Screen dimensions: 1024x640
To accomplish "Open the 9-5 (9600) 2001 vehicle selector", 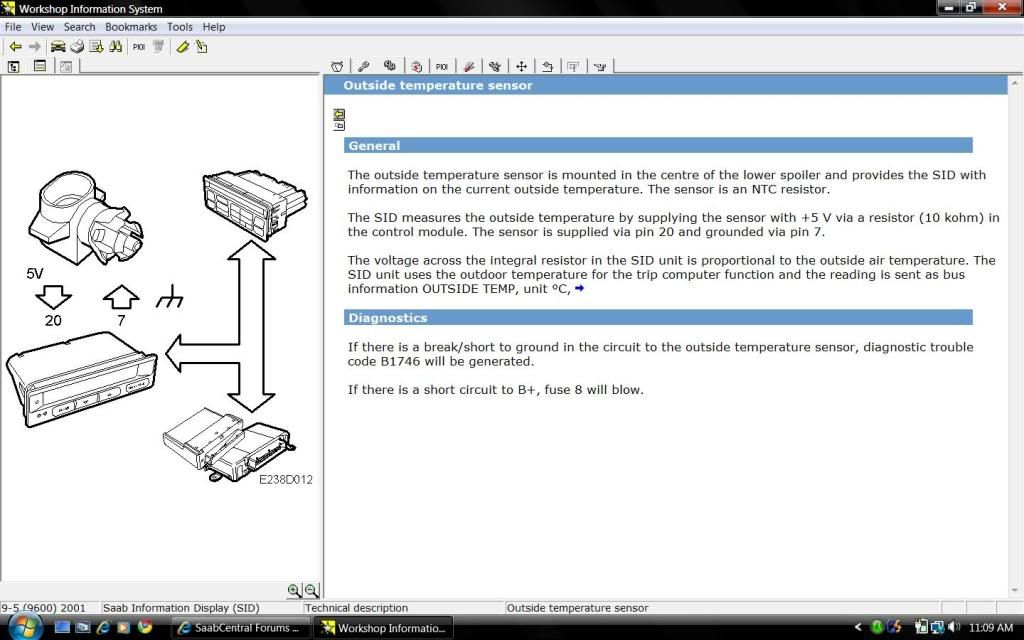I will 45,607.
